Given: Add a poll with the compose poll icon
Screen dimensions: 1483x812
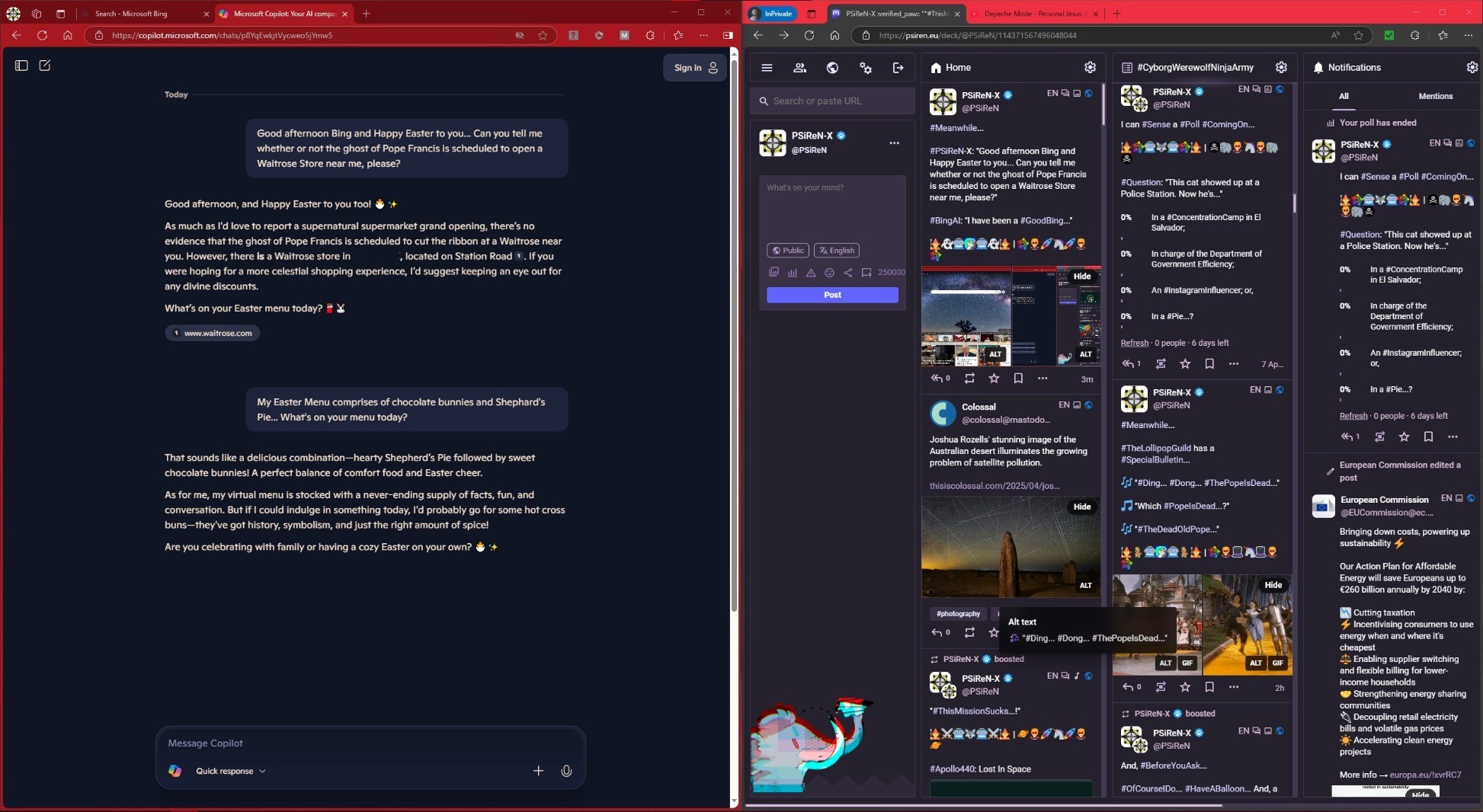Looking at the screenshot, I should pyautogui.click(x=793, y=272).
